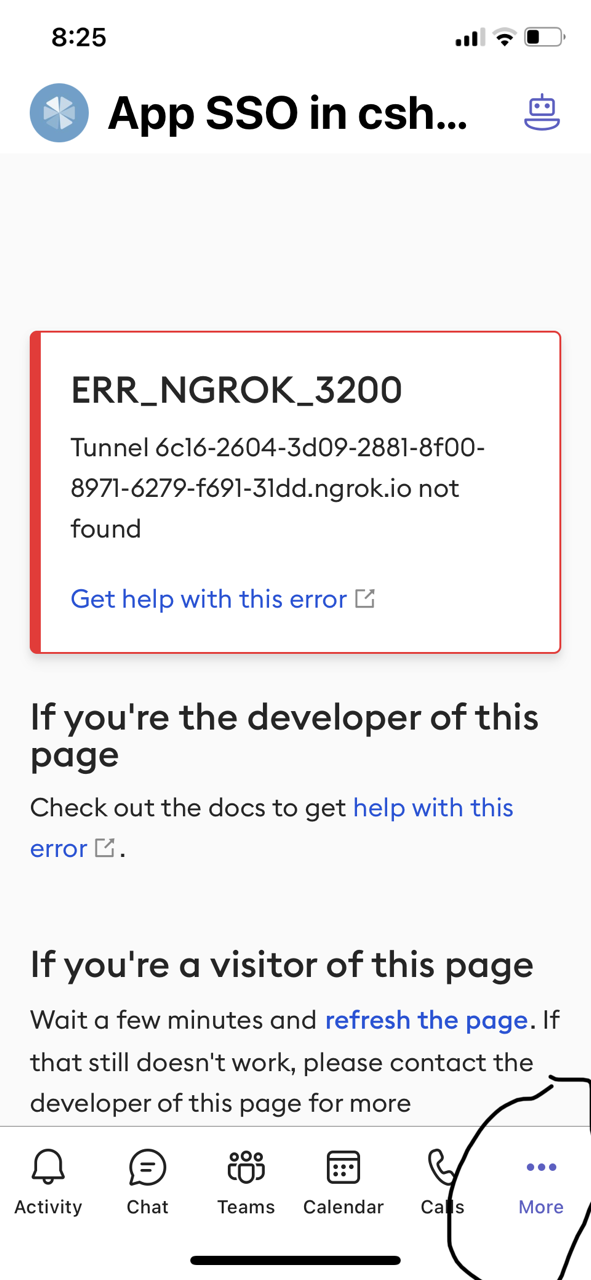Tap the App SSO app avatar icon
This screenshot has width=591, height=1280.
59,112
